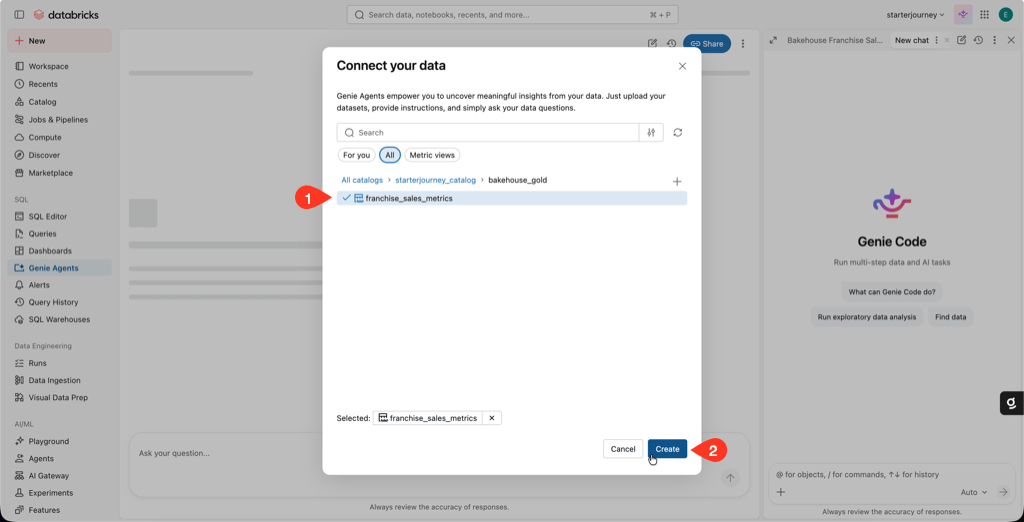Expand the Genie Code panel to fullscreen
1024x522 pixels.
click(773, 40)
